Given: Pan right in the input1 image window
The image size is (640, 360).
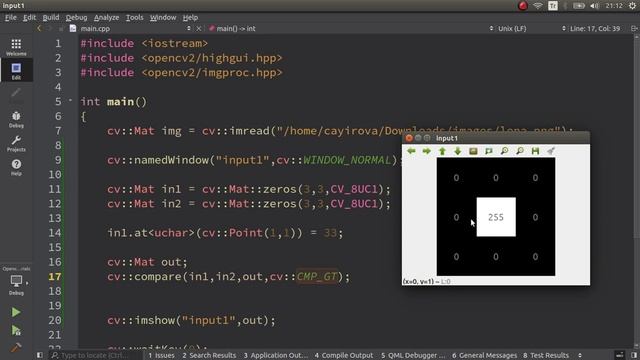Looking at the screenshot, I should coord(427,151).
